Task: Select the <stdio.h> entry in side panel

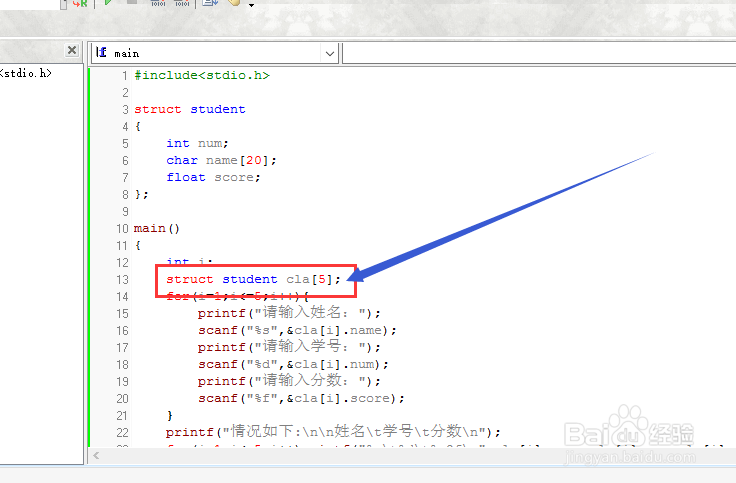Action: coord(26,73)
